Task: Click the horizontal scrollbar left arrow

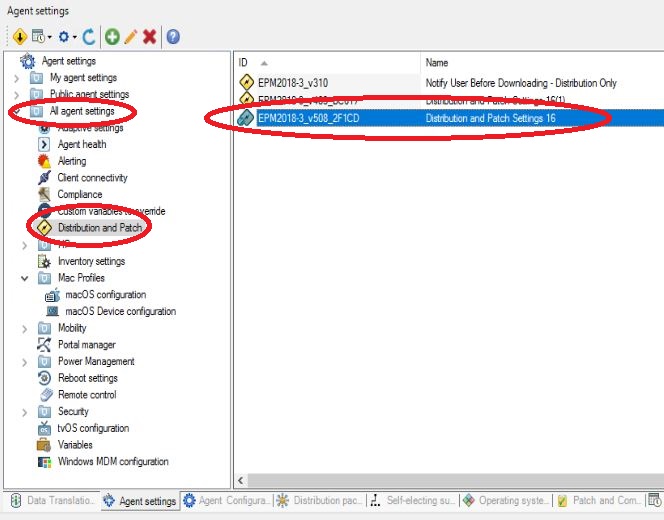Action: point(241,480)
